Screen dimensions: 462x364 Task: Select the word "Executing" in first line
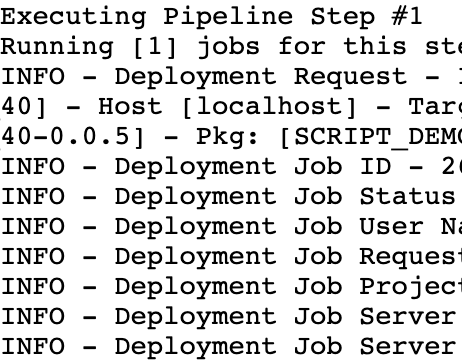[73, 17]
